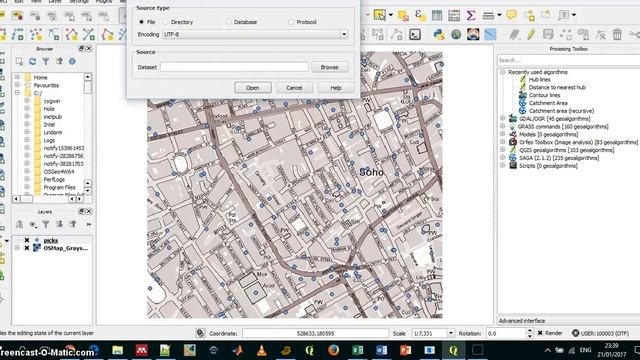Screen dimensions: 640x360
Task: Expand the GRASS commands group
Action: pyautogui.click(x=502, y=126)
